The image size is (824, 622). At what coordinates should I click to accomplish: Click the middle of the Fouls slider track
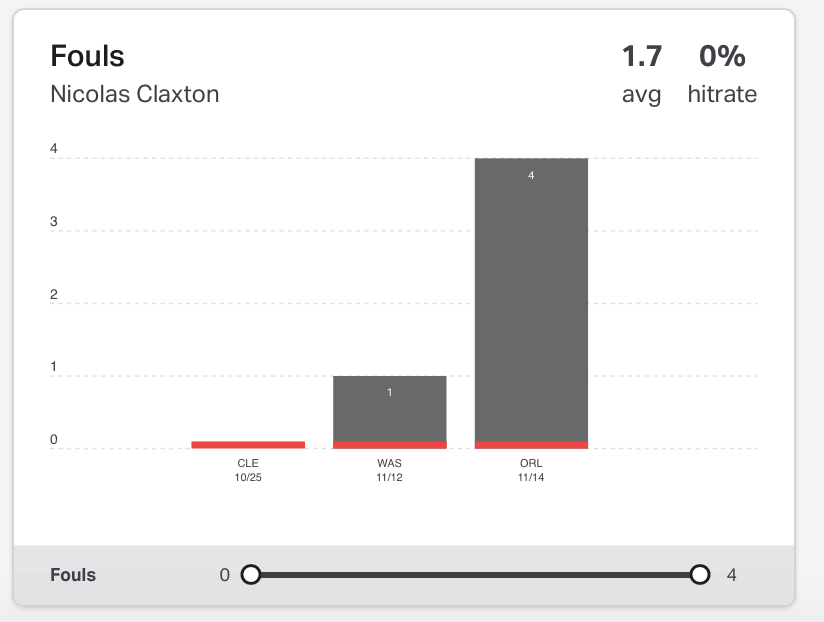pyautogui.click(x=476, y=575)
